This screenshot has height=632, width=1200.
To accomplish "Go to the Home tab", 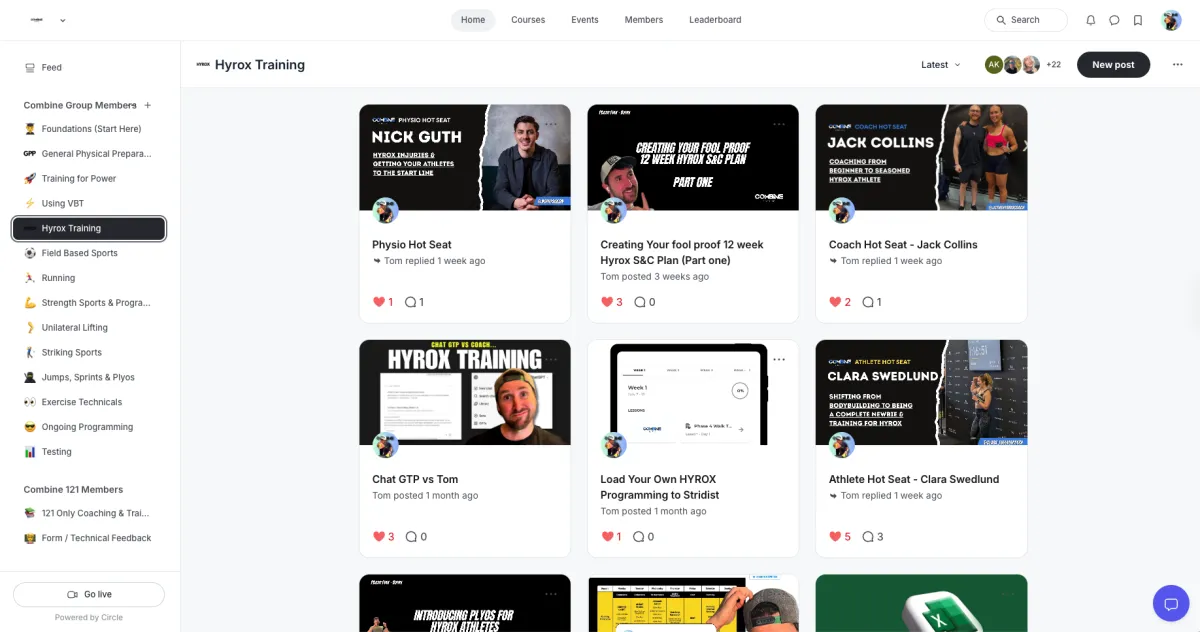I will click(473, 20).
